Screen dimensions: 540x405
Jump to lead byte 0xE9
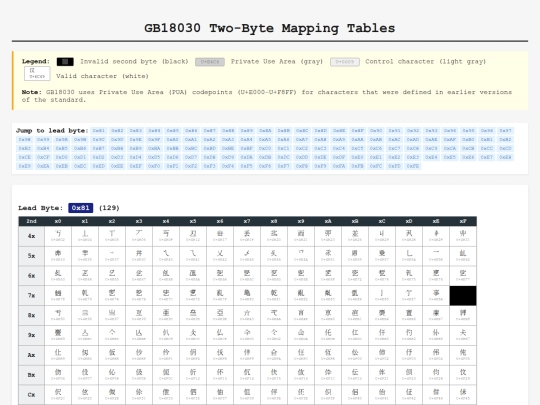click(24, 166)
